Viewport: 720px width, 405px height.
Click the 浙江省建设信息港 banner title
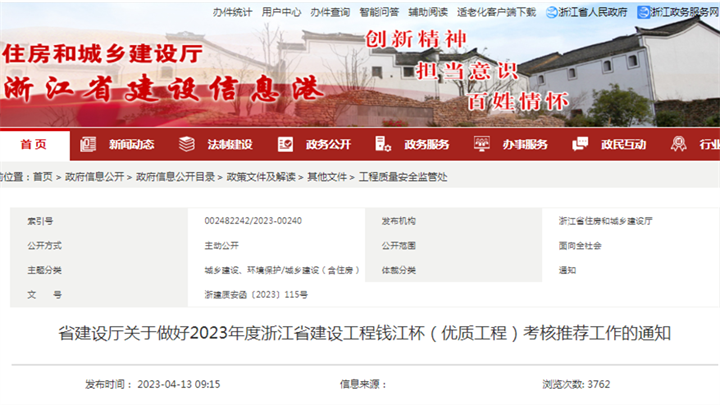[160, 88]
